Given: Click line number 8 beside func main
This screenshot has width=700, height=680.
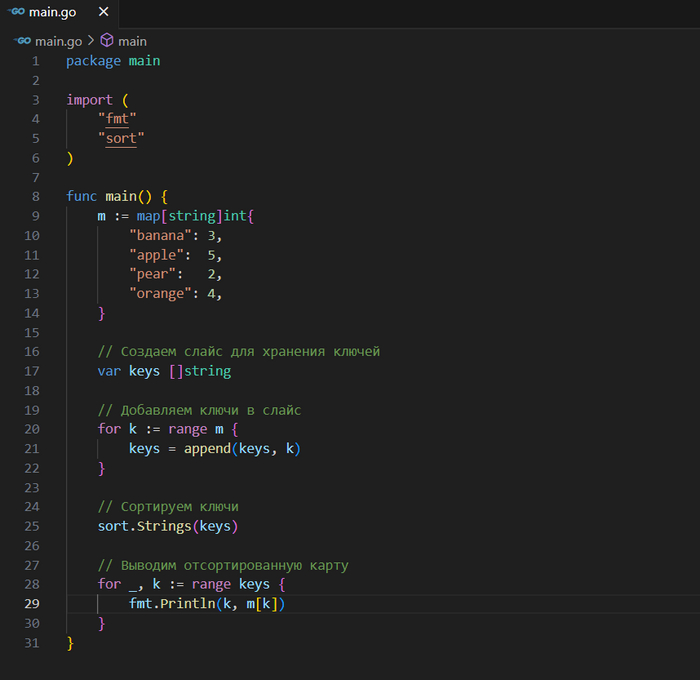Looking at the screenshot, I should (35, 196).
